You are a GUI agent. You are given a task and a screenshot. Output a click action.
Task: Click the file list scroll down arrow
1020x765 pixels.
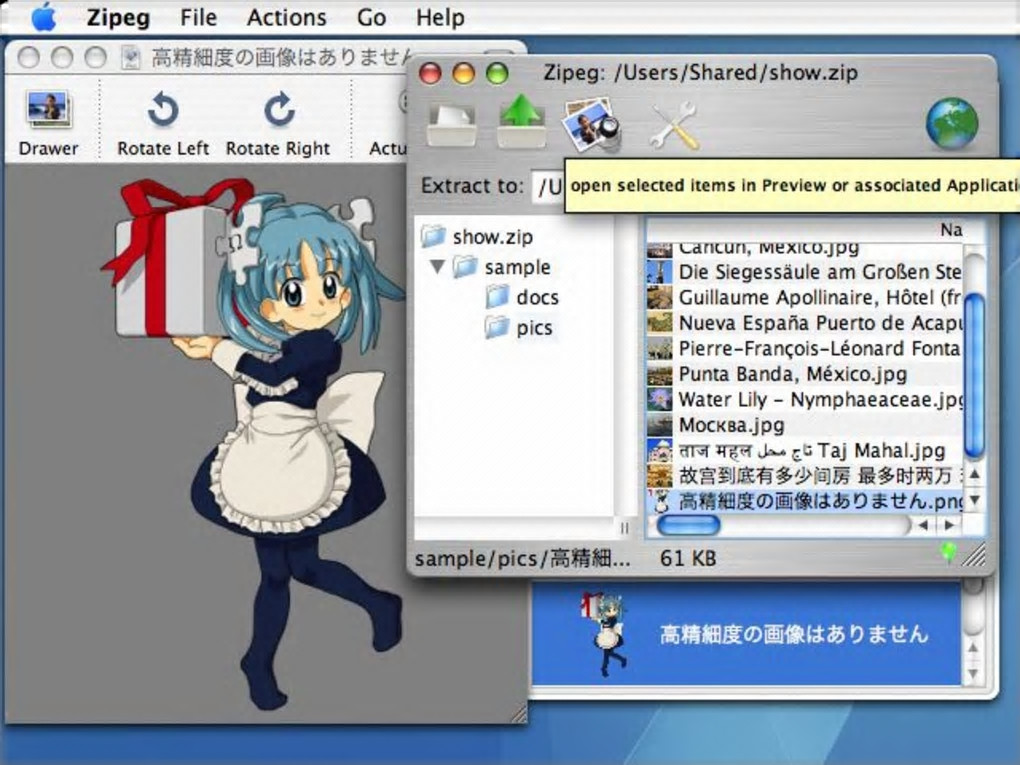974,500
